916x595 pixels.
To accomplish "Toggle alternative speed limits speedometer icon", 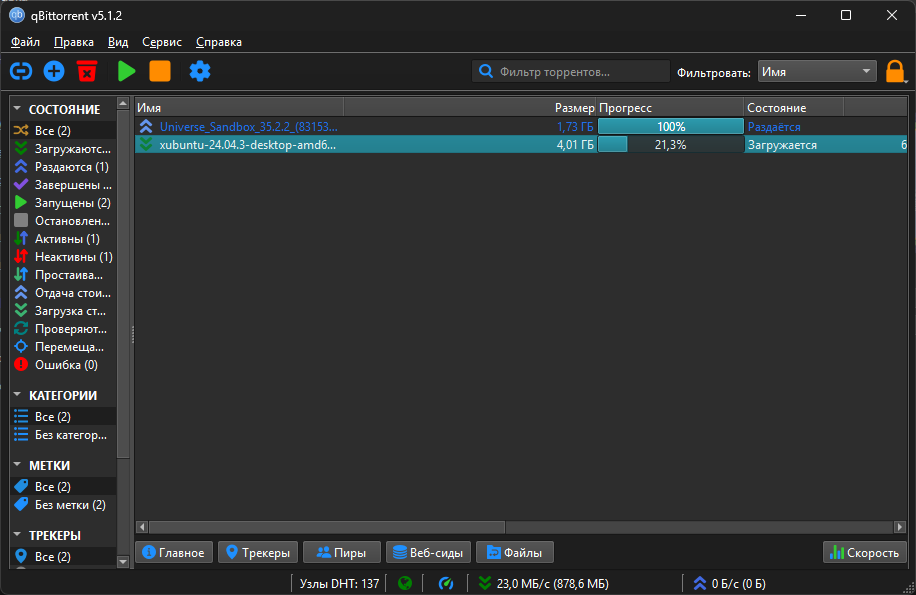I will [x=445, y=583].
